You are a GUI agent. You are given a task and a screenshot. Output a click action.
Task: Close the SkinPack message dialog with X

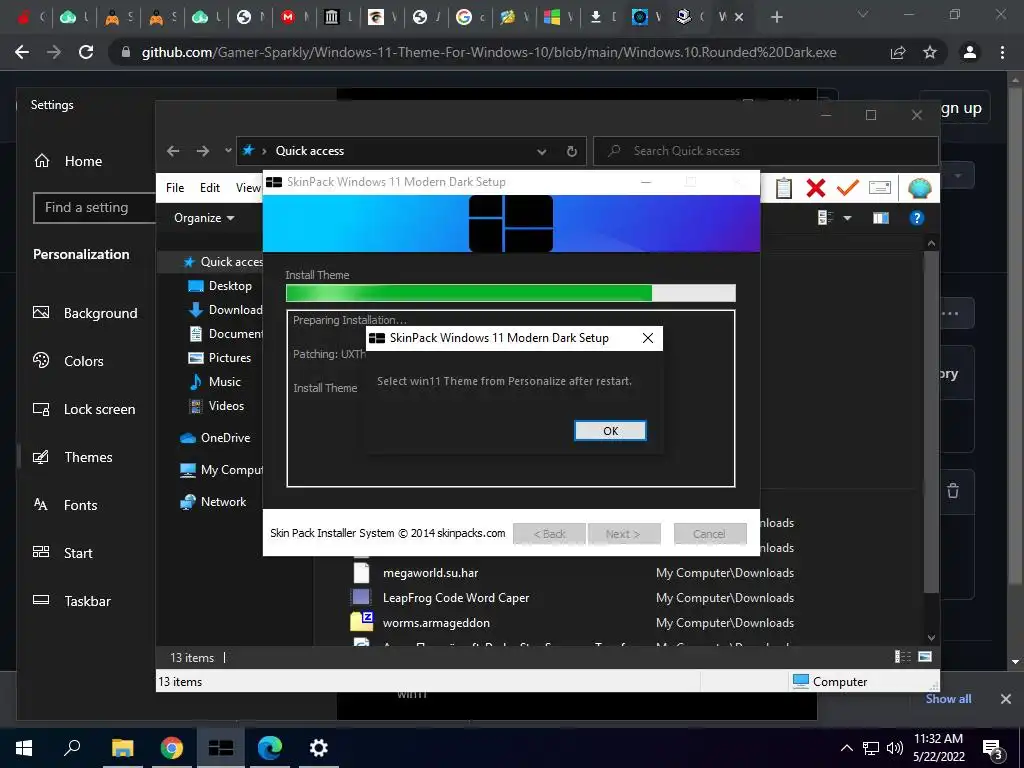[647, 338]
